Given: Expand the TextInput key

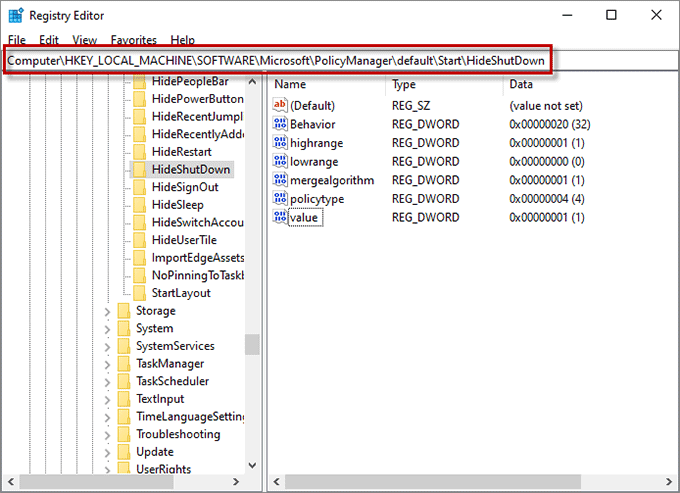Looking at the screenshot, I should point(108,400).
